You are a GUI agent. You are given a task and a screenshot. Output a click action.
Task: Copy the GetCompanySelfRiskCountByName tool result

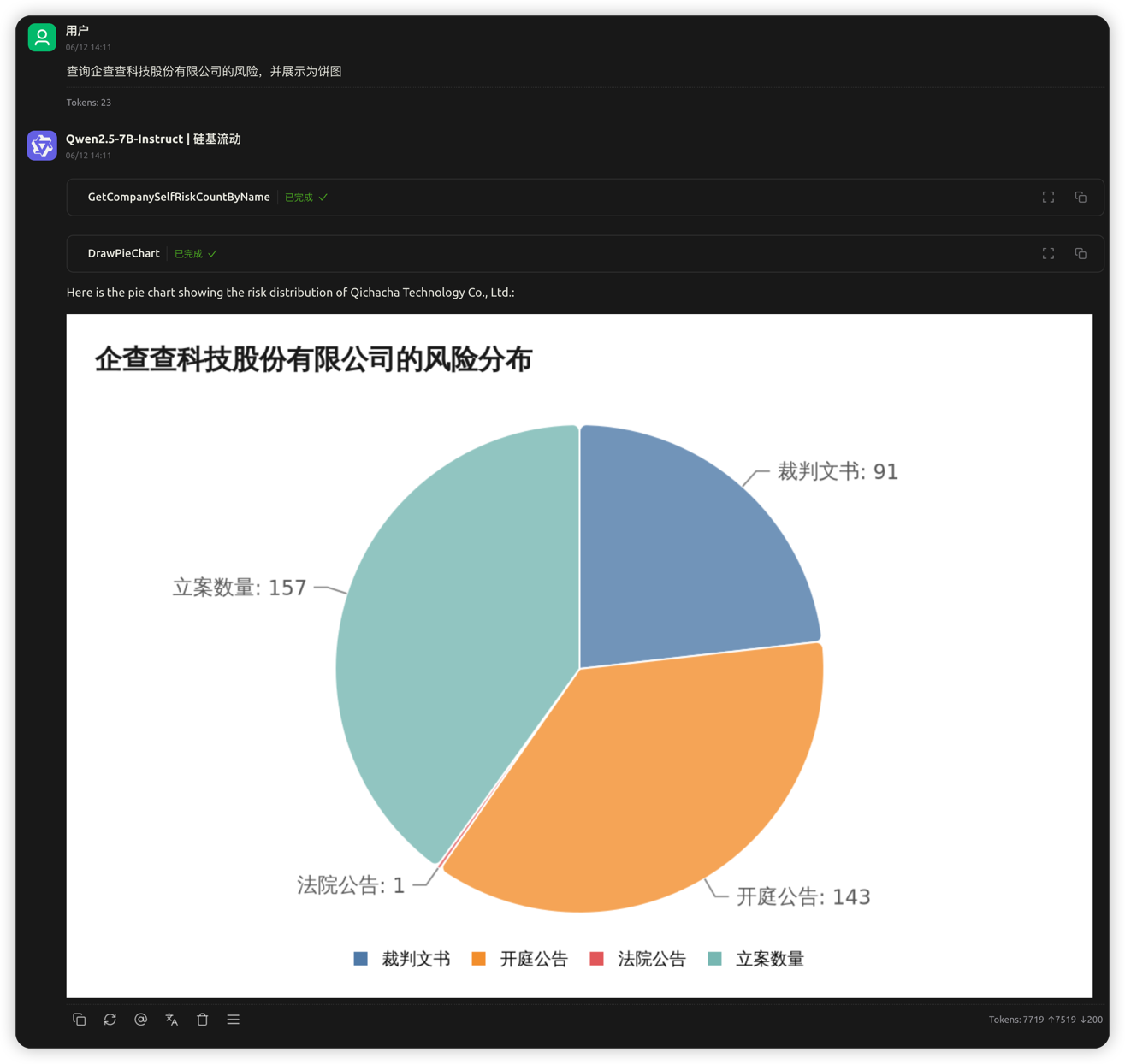(x=1081, y=197)
